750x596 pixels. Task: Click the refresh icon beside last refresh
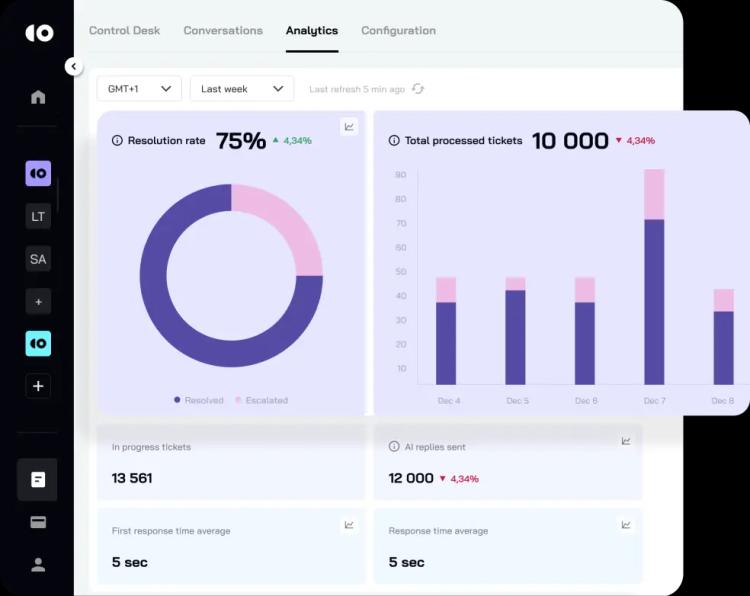(418, 89)
